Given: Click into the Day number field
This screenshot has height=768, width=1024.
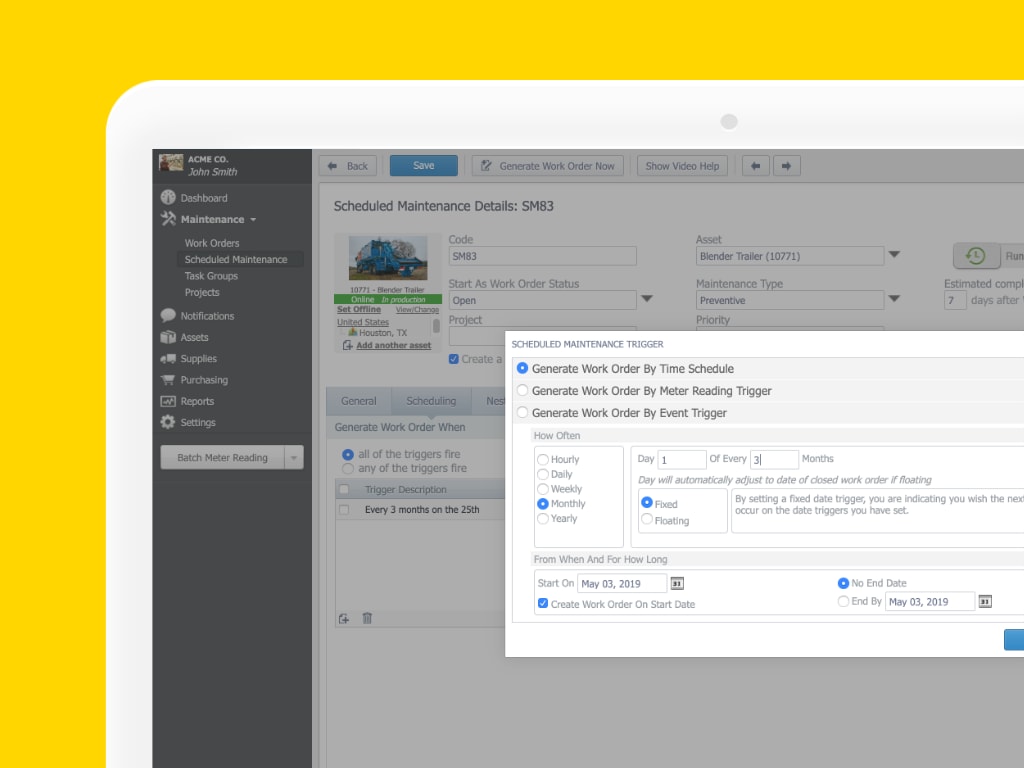Looking at the screenshot, I should point(682,459).
